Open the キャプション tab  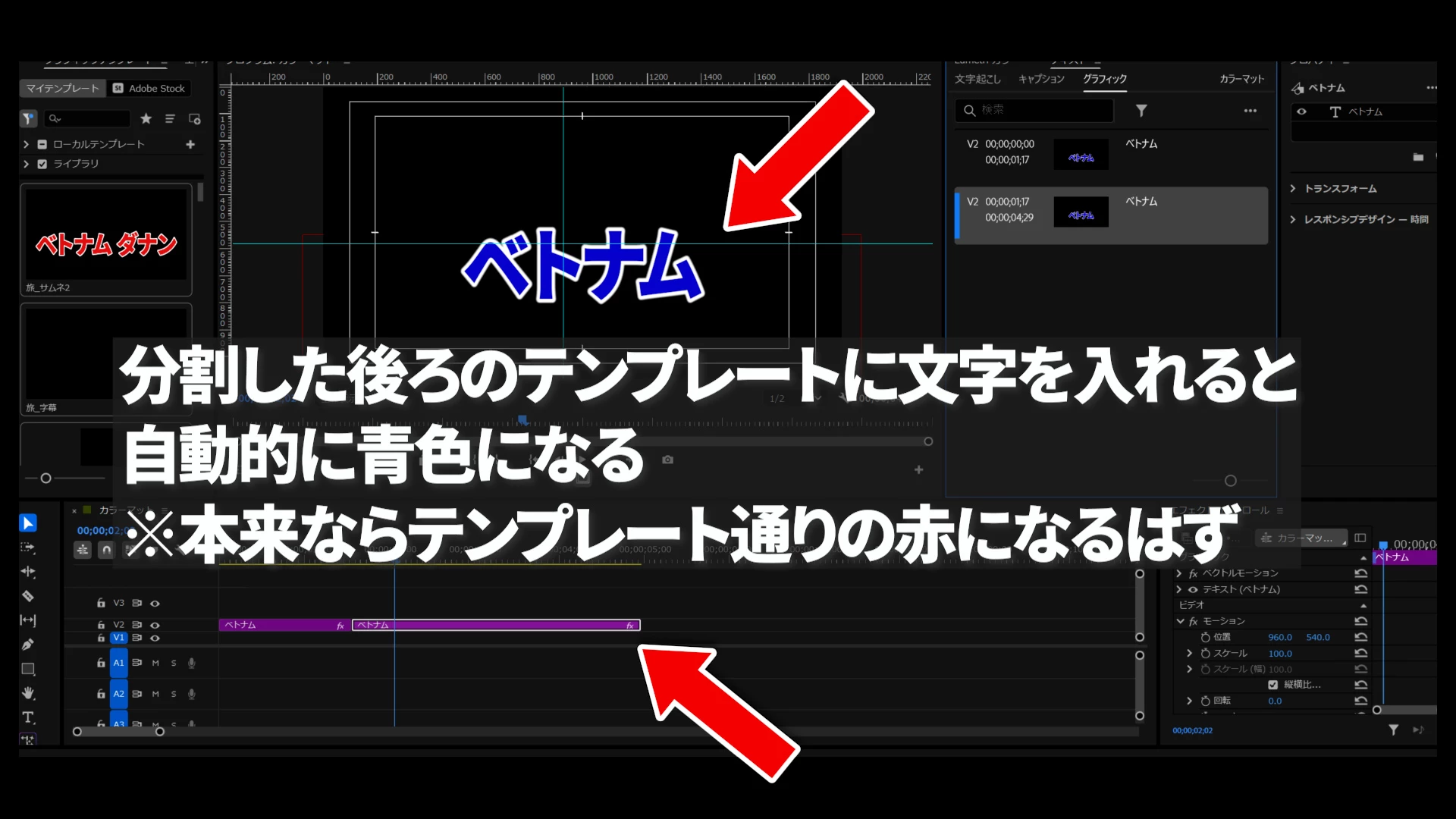click(x=1041, y=79)
